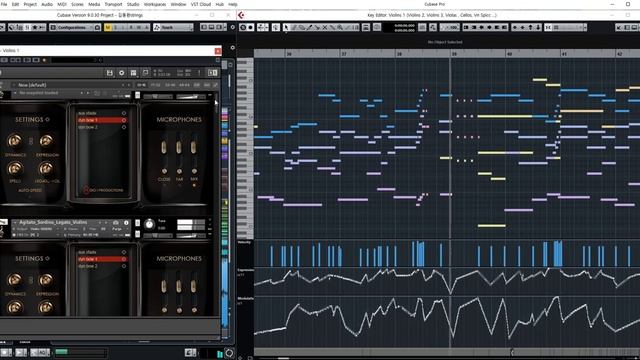Image resolution: width=640 pixels, height=360 pixels.
Task: Open the File menu
Action: pyautogui.click(x=4, y=4)
